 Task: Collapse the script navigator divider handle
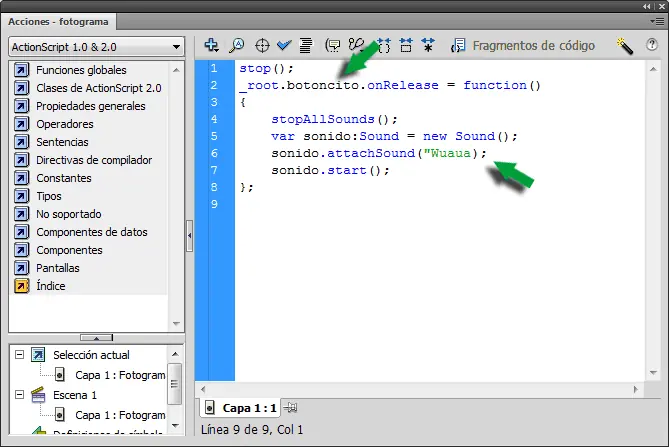[x=96, y=338]
